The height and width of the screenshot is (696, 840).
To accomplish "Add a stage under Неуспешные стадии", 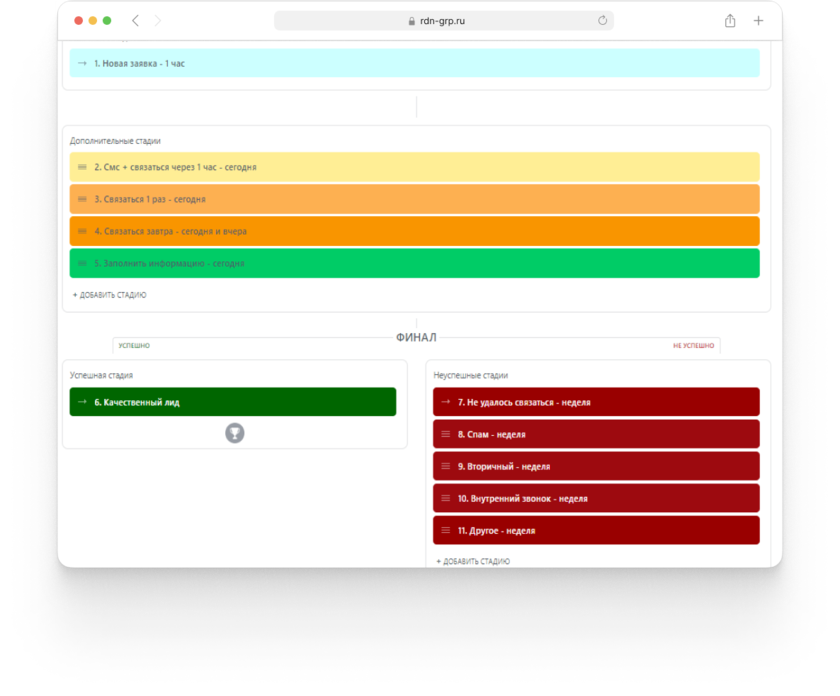I will 473,561.
